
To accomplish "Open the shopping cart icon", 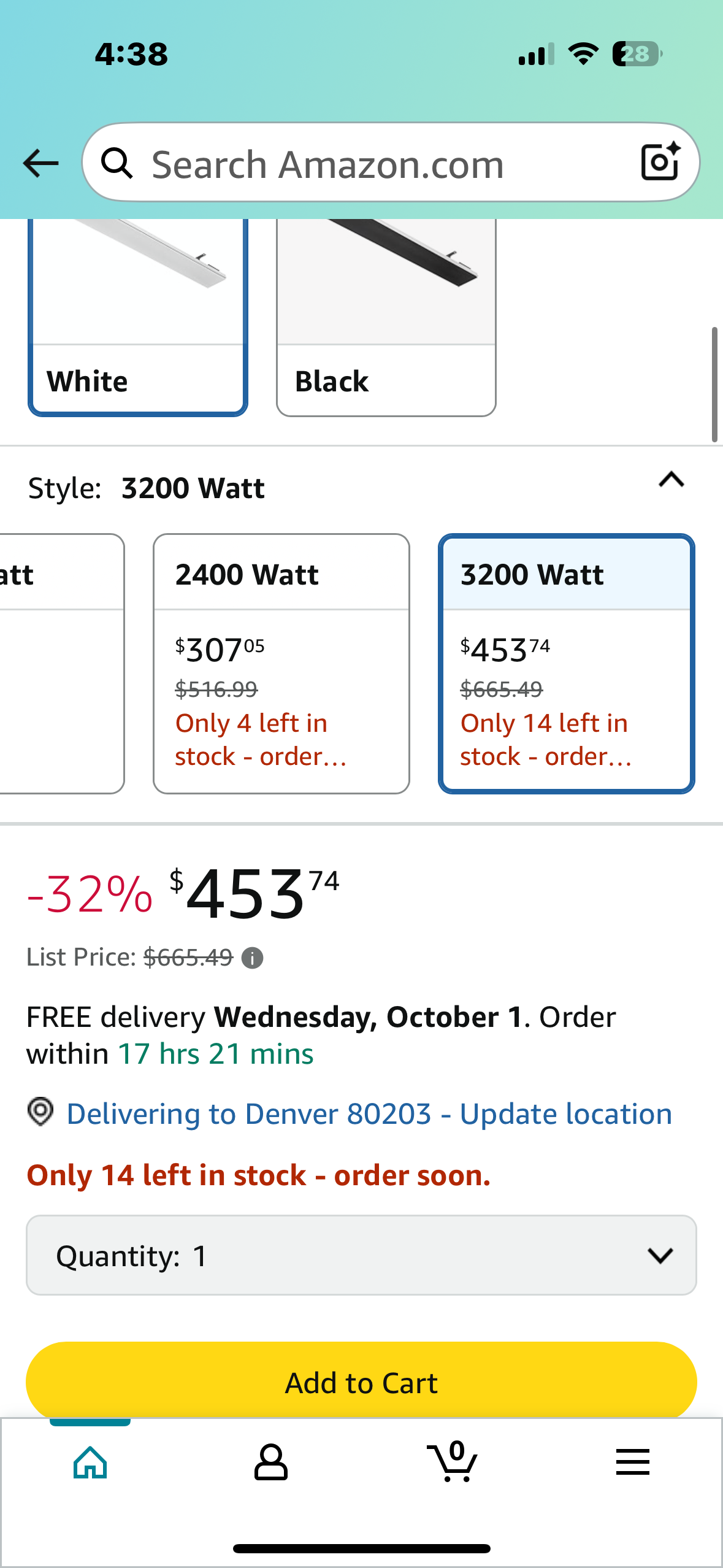I will point(453,1462).
